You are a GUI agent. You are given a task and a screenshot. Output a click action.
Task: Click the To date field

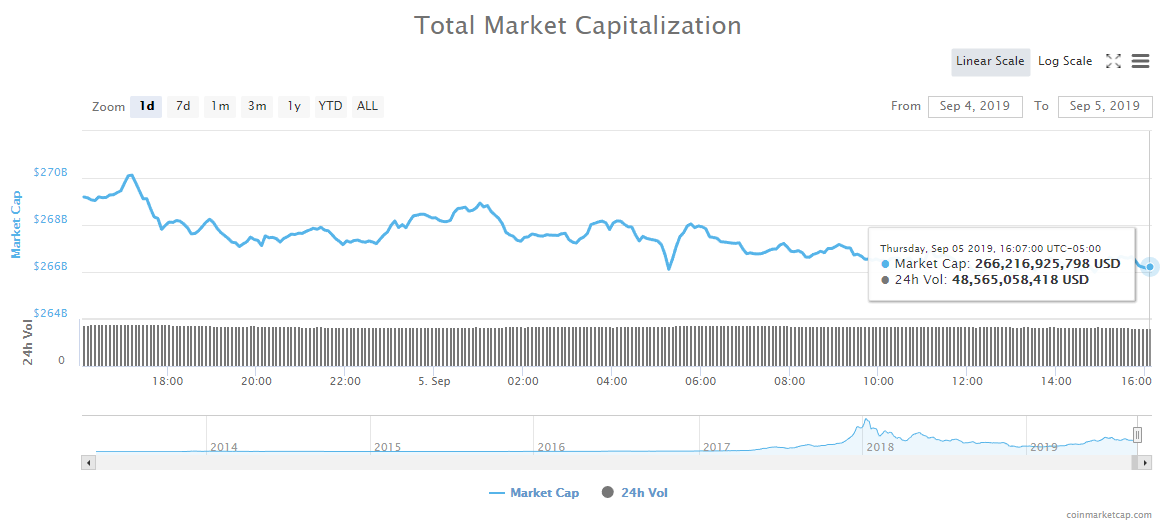coord(1105,106)
